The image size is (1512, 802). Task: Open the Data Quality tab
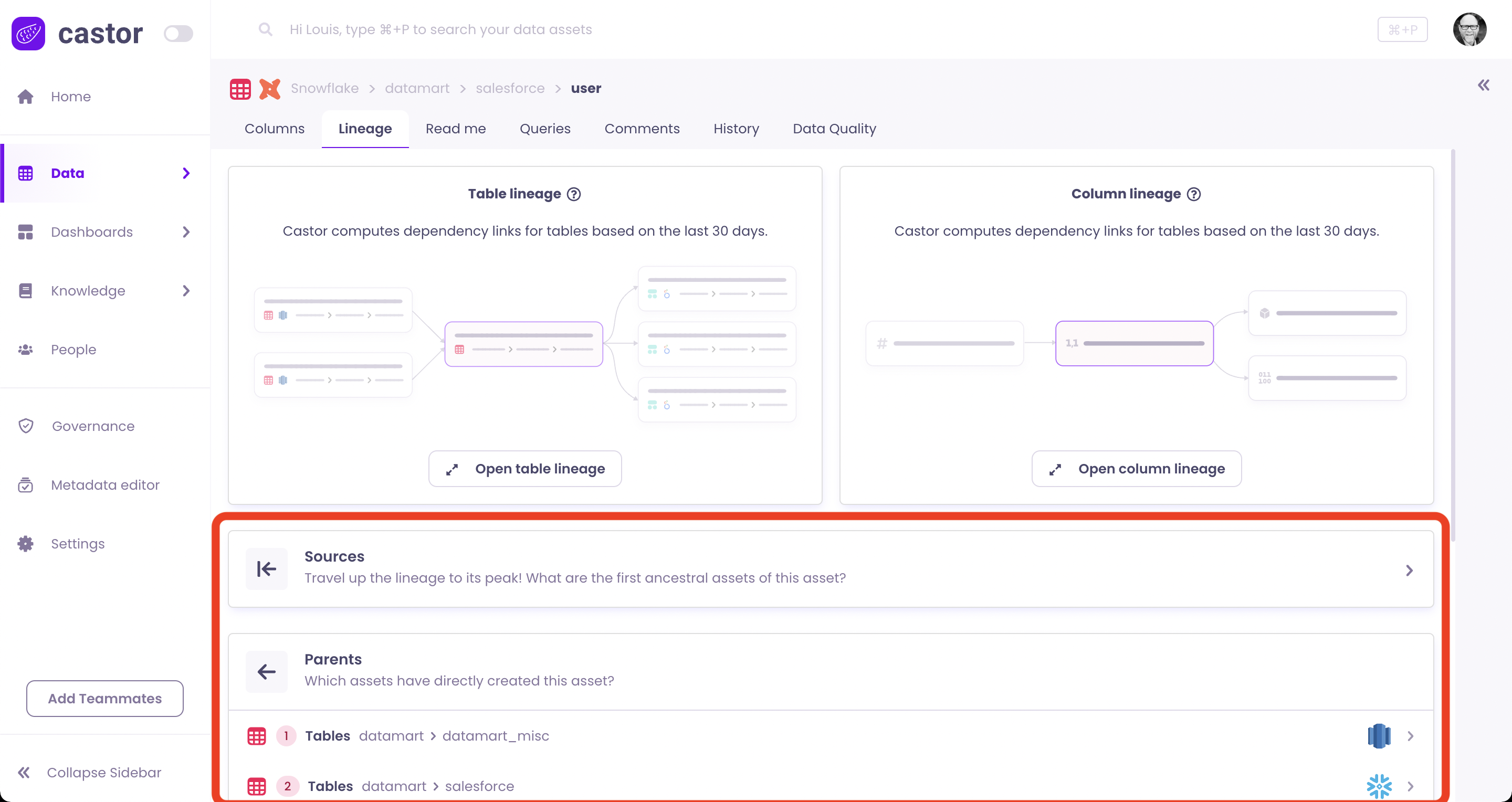834,129
